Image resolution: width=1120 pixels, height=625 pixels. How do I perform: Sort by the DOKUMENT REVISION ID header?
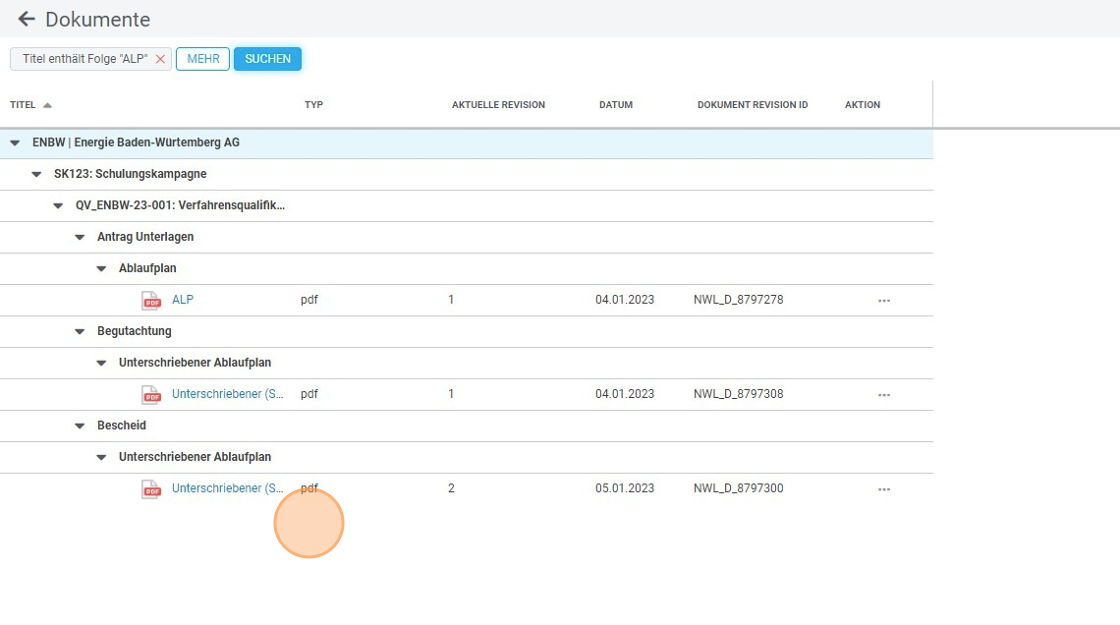[753, 105]
